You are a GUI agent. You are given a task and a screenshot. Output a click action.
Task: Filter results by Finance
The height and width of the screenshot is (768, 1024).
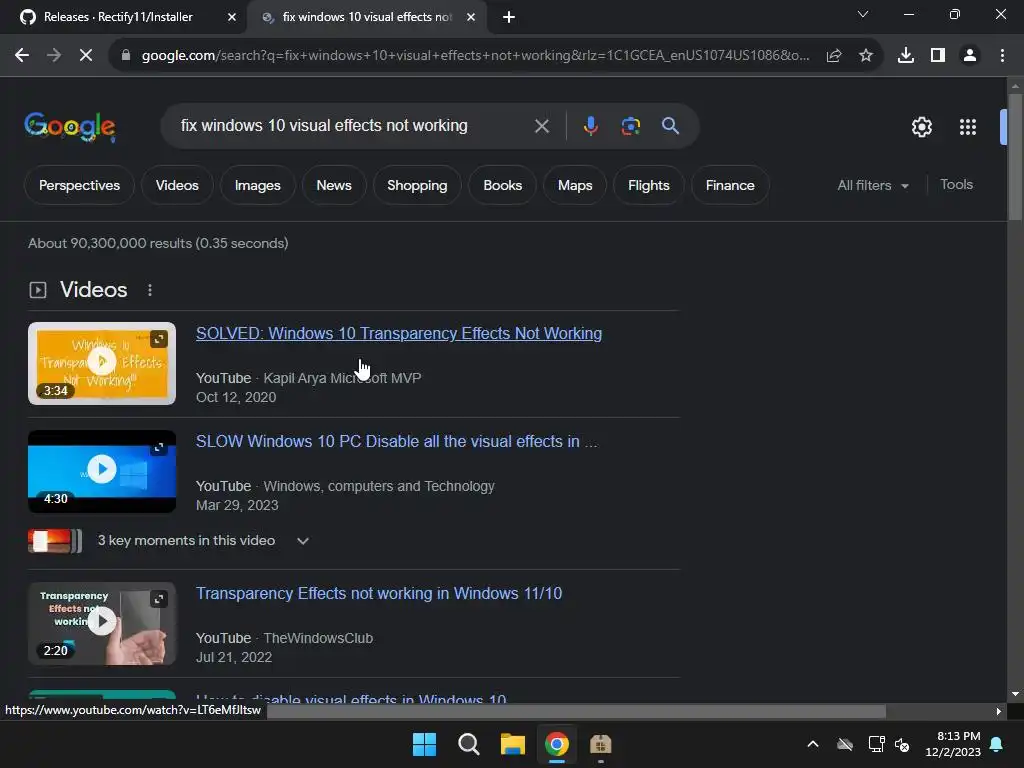(729, 185)
